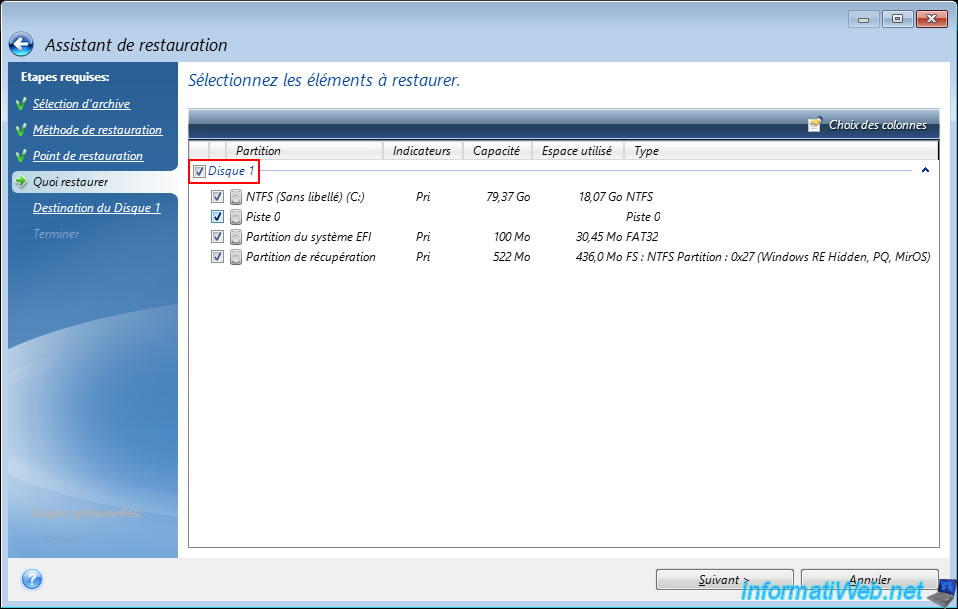
Task: Collapse the Disque 1 group chevron
Action: point(925,171)
